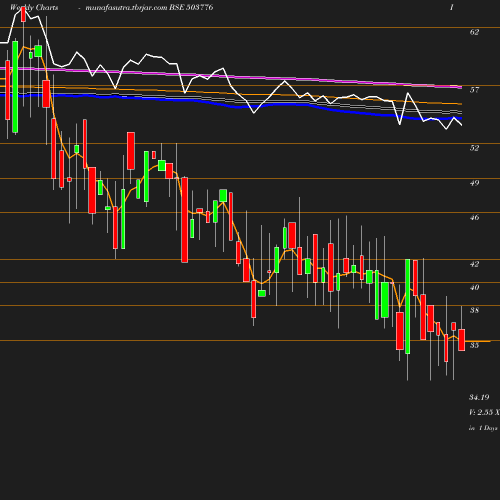Click the 46 price axis label

click(x=474, y=217)
